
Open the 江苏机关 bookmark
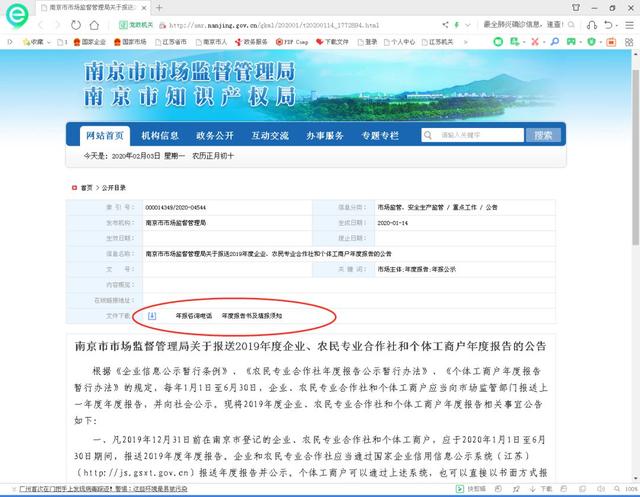(437, 42)
